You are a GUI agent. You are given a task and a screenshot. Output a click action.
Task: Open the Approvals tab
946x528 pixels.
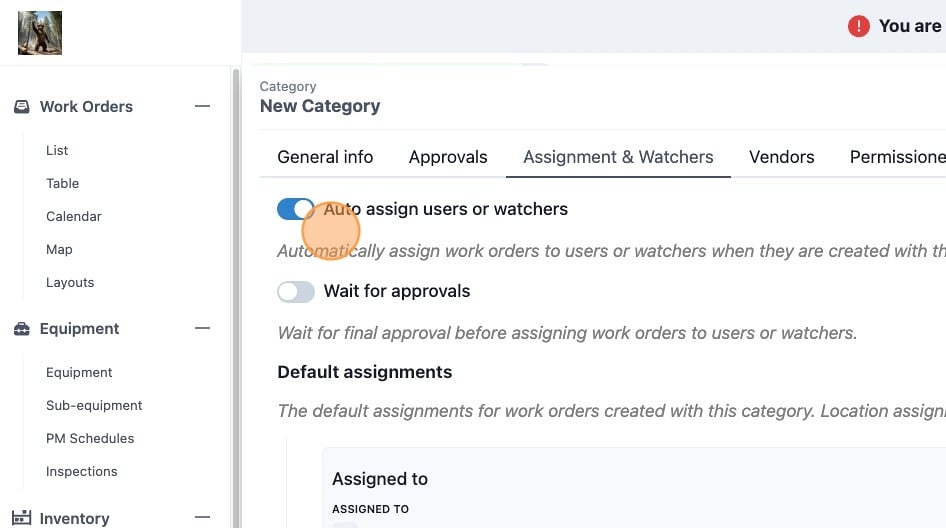448,157
